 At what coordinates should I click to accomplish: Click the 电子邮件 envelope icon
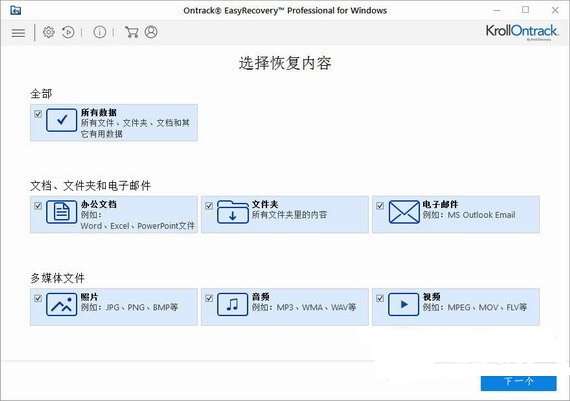(x=404, y=212)
